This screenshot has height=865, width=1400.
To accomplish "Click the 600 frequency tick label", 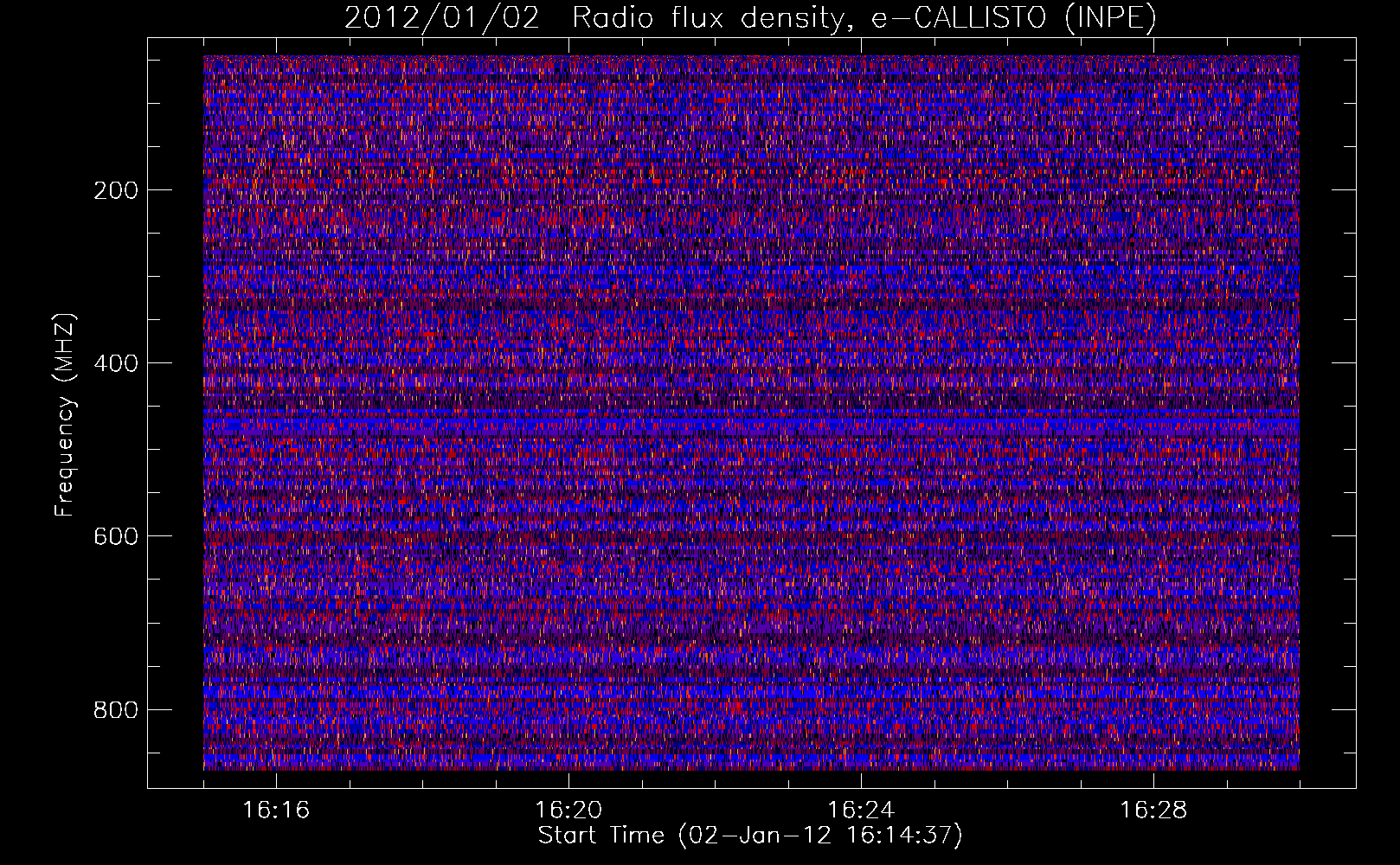I will (116, 536).
